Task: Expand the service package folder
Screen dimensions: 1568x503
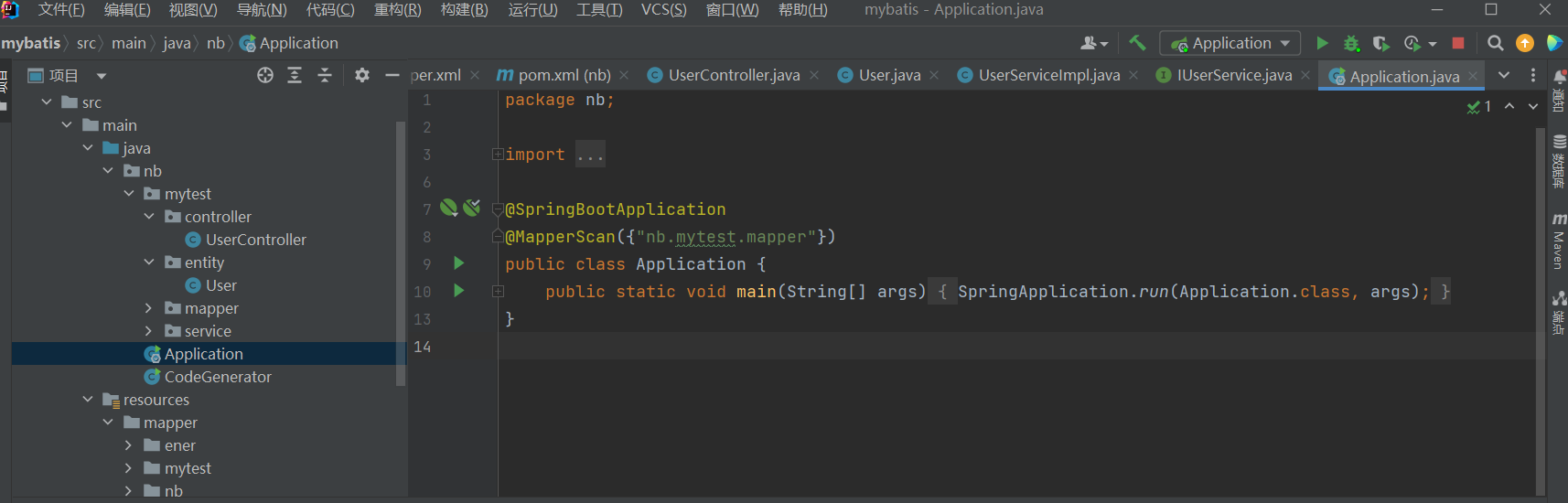Action: 148,331
